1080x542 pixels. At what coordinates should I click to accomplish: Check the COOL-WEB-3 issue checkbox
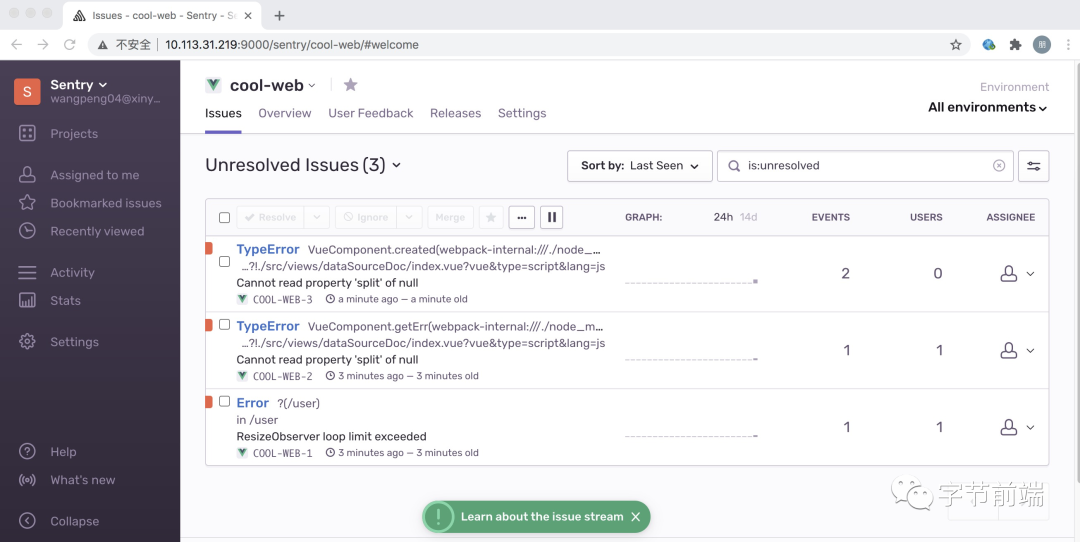click(x=224, y=262)
